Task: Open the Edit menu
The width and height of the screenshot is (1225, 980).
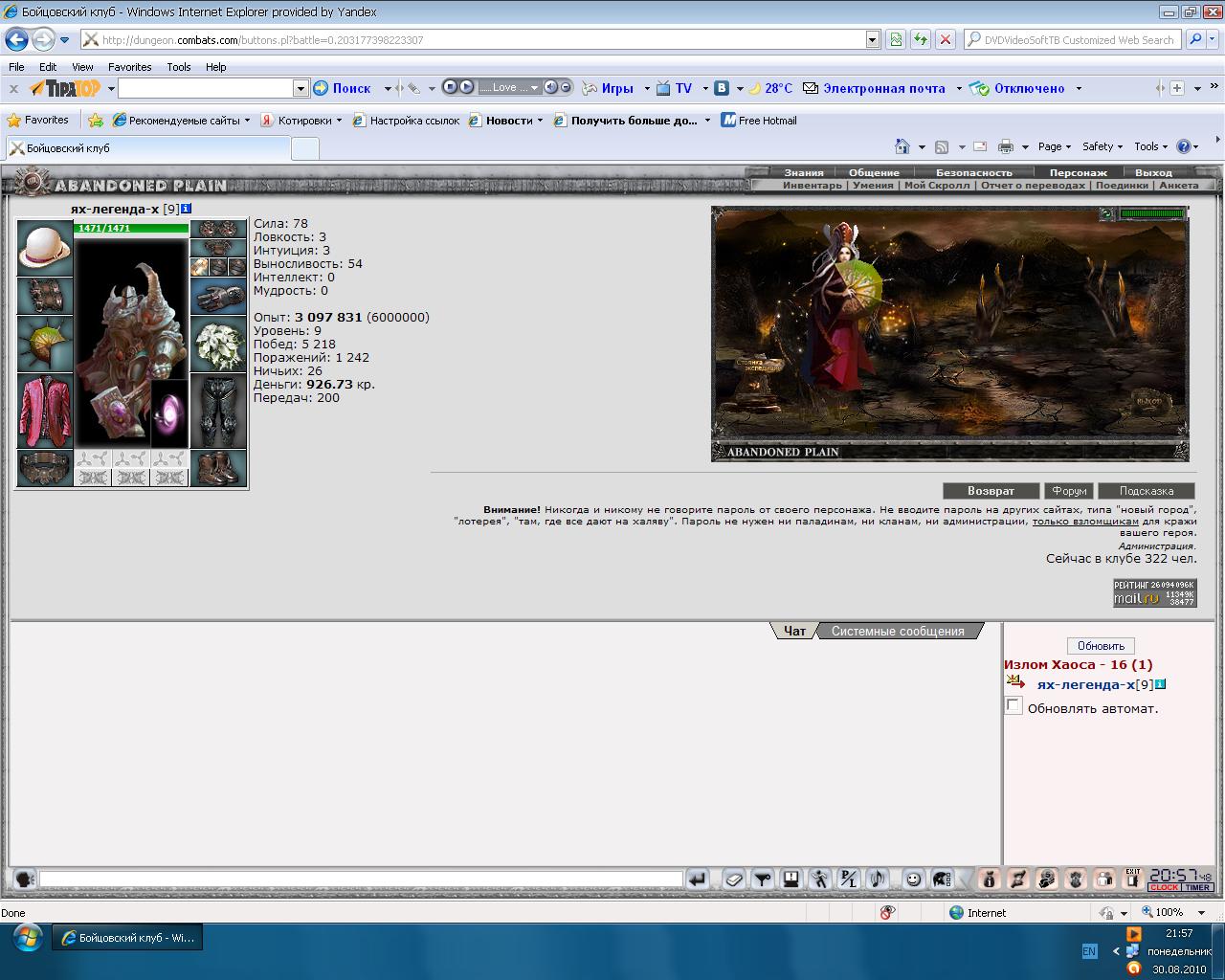Action: point(48,67)
